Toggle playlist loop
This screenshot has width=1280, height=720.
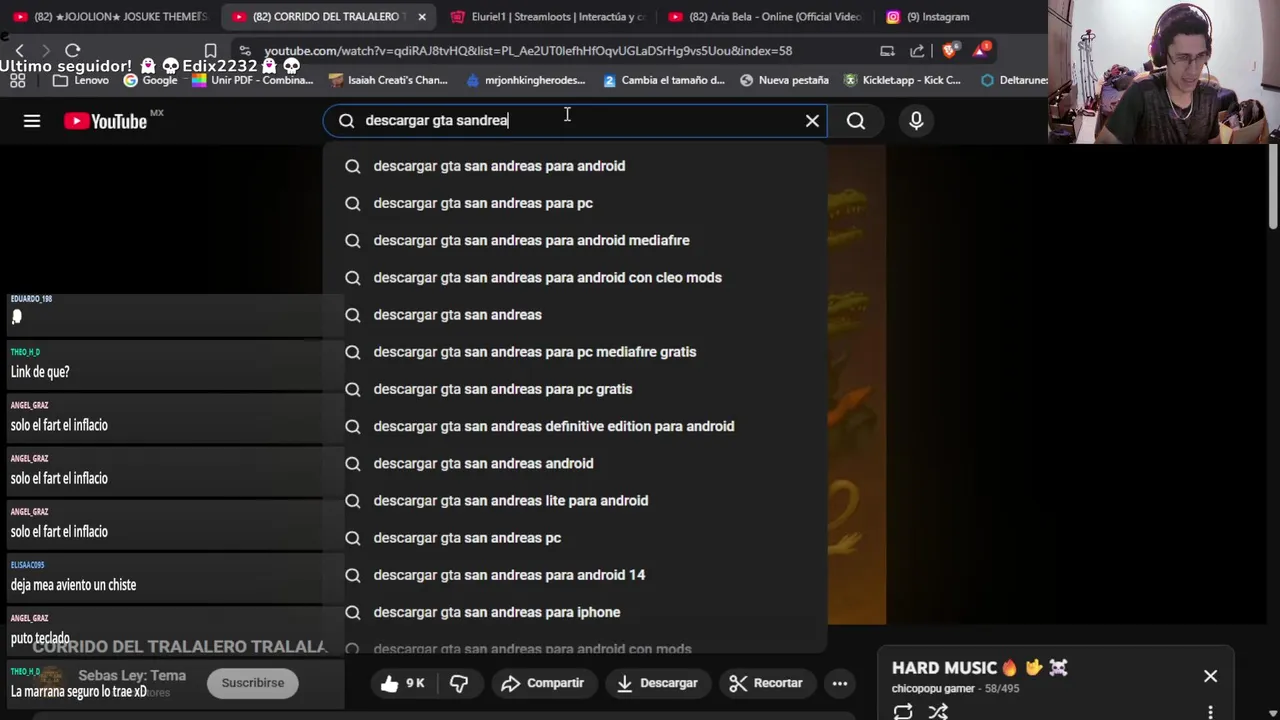click(x=903, y=711)
